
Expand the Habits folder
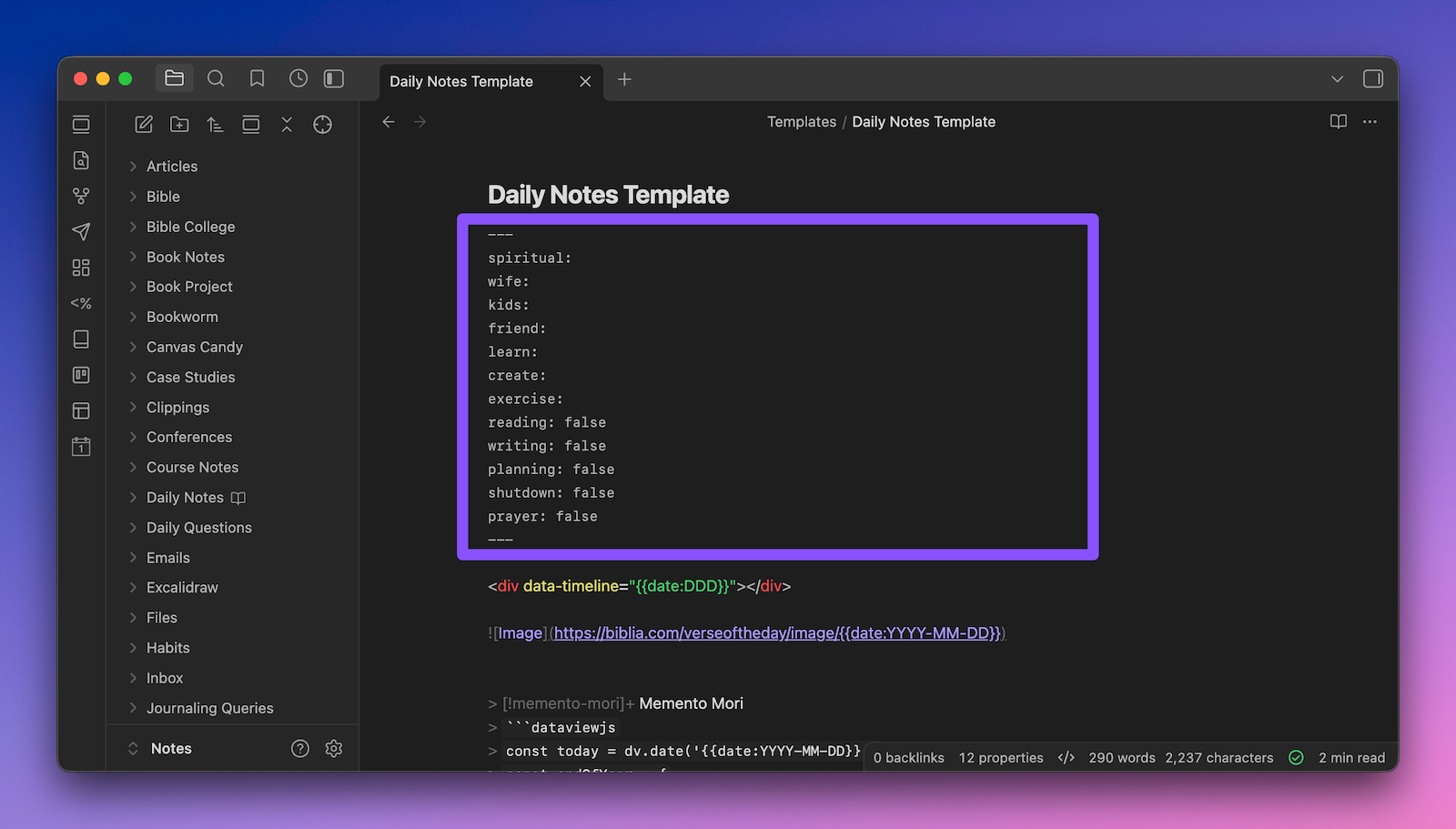[x=133, y=648]
